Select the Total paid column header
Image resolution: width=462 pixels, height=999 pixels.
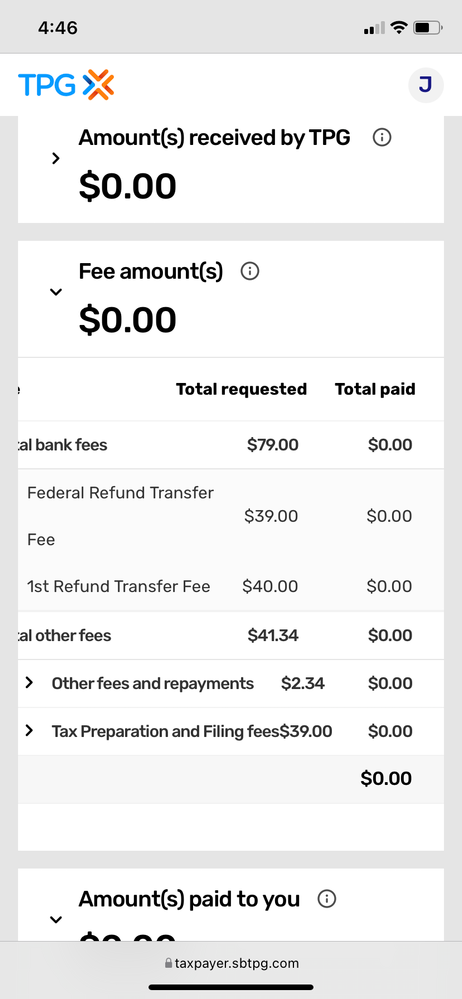(x=375, y=389)
